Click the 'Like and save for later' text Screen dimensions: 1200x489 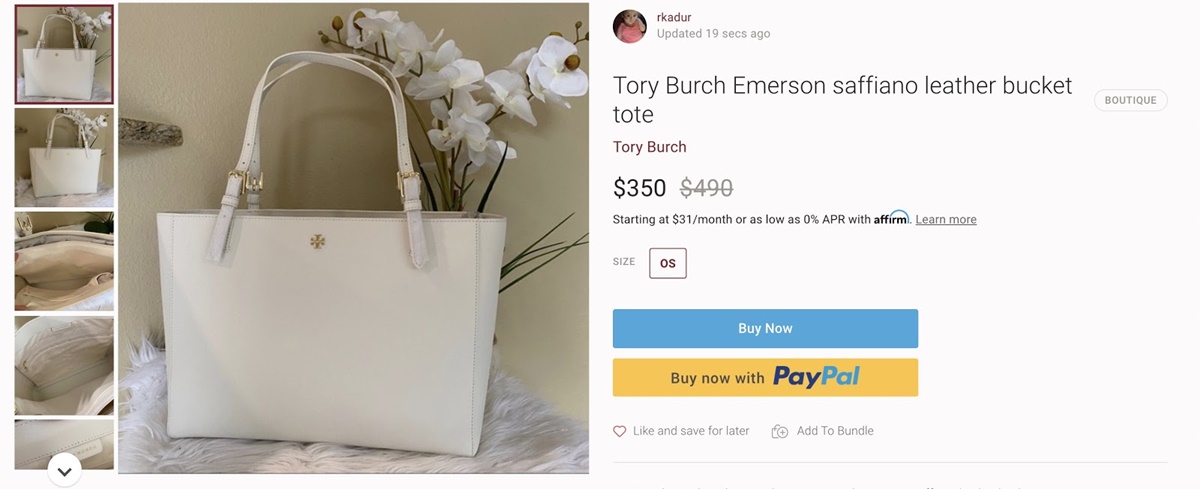click(691, 431)
